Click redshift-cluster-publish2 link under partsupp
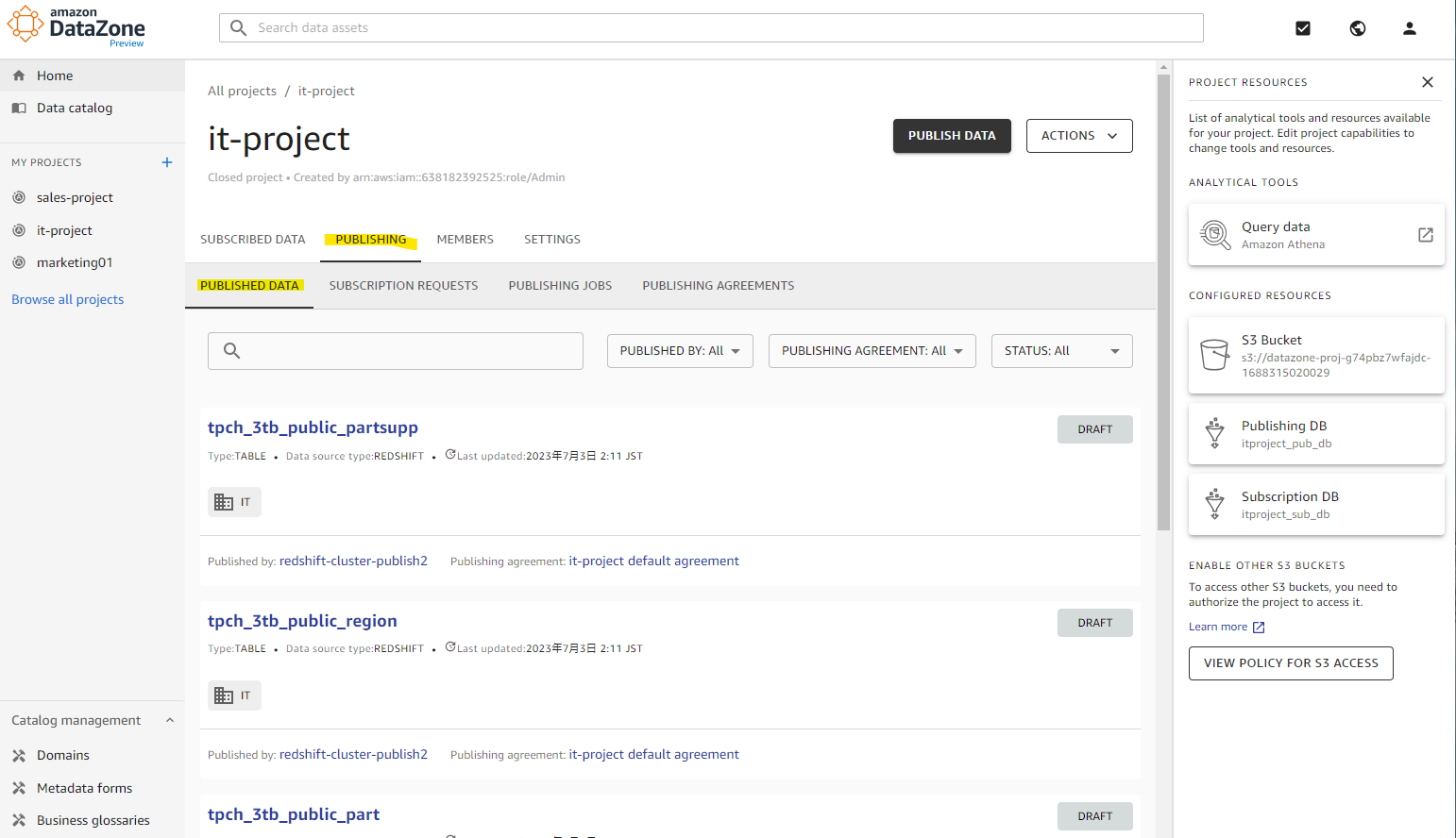Viewport: 1456px width, 838px height. tap(353, 561)
